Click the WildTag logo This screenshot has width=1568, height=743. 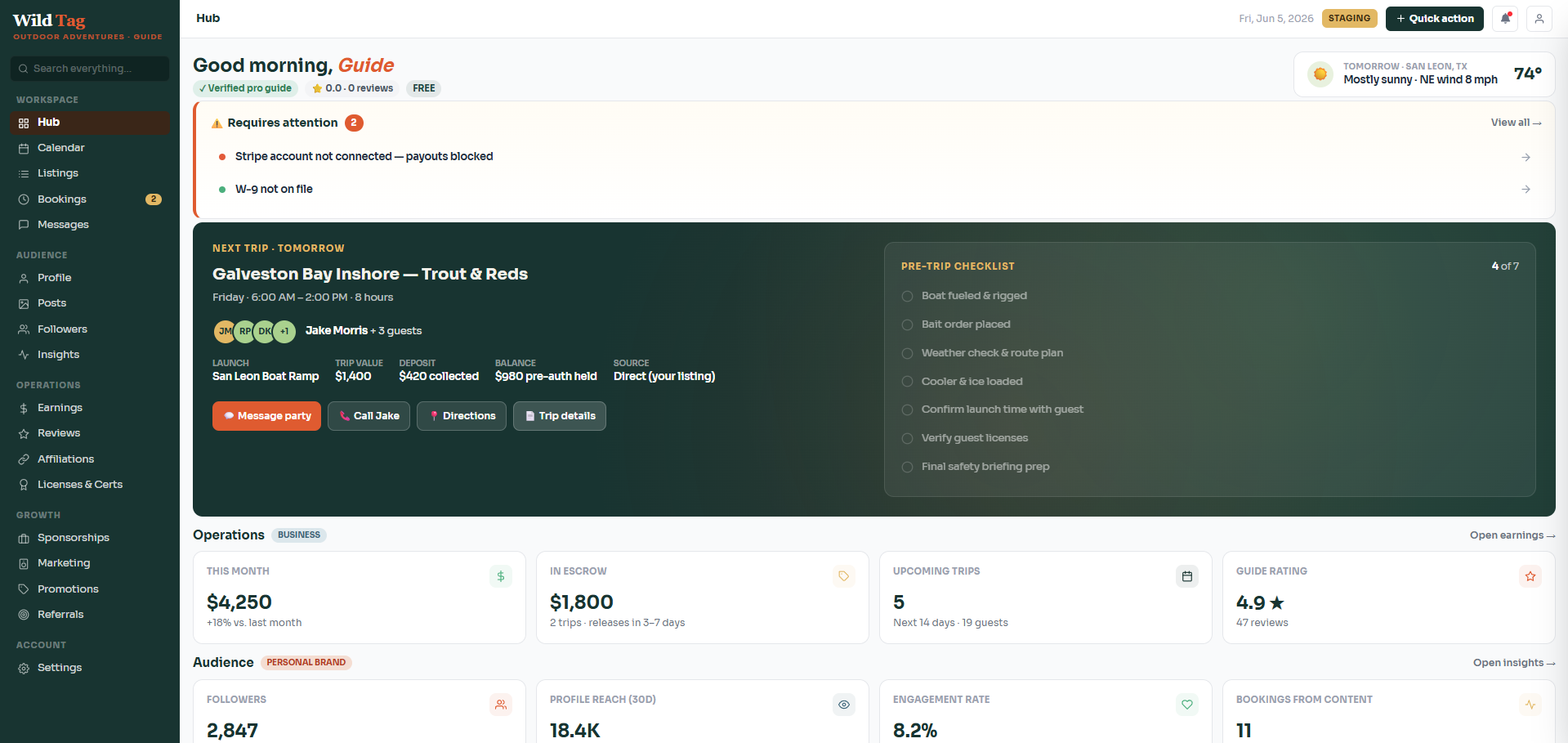49,20
